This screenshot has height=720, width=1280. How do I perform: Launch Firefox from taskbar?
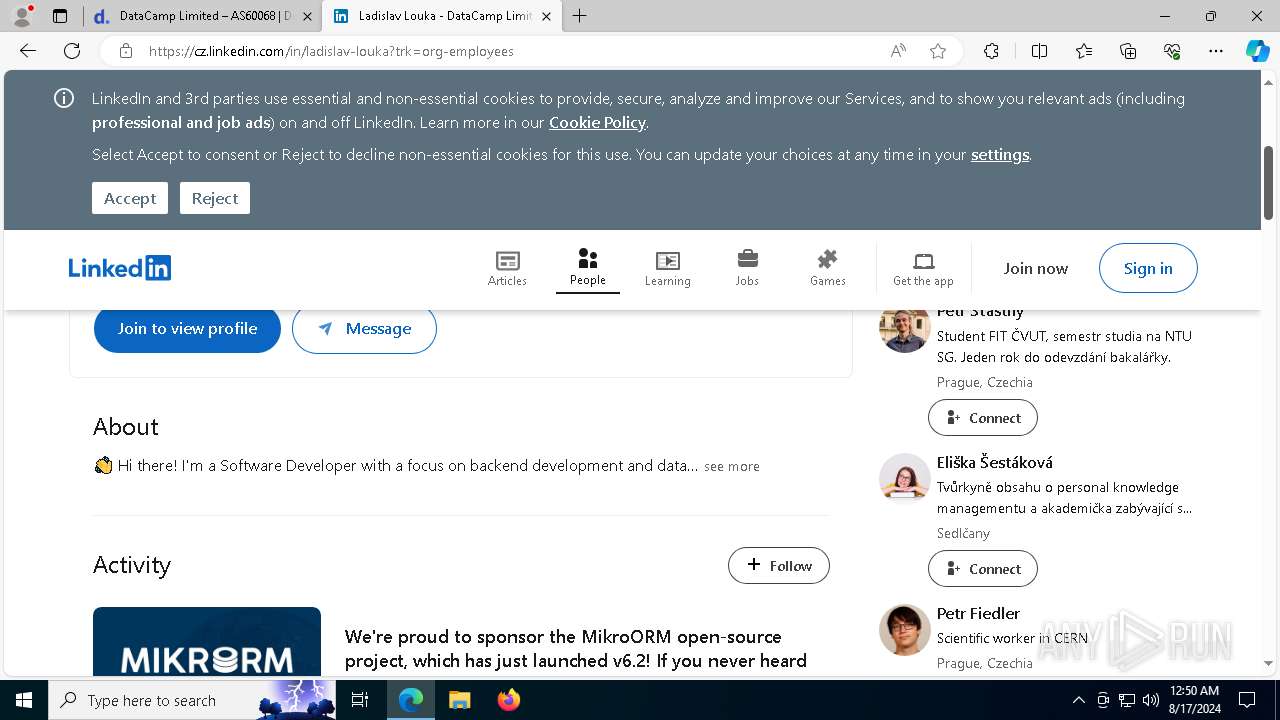click(509, 700)
